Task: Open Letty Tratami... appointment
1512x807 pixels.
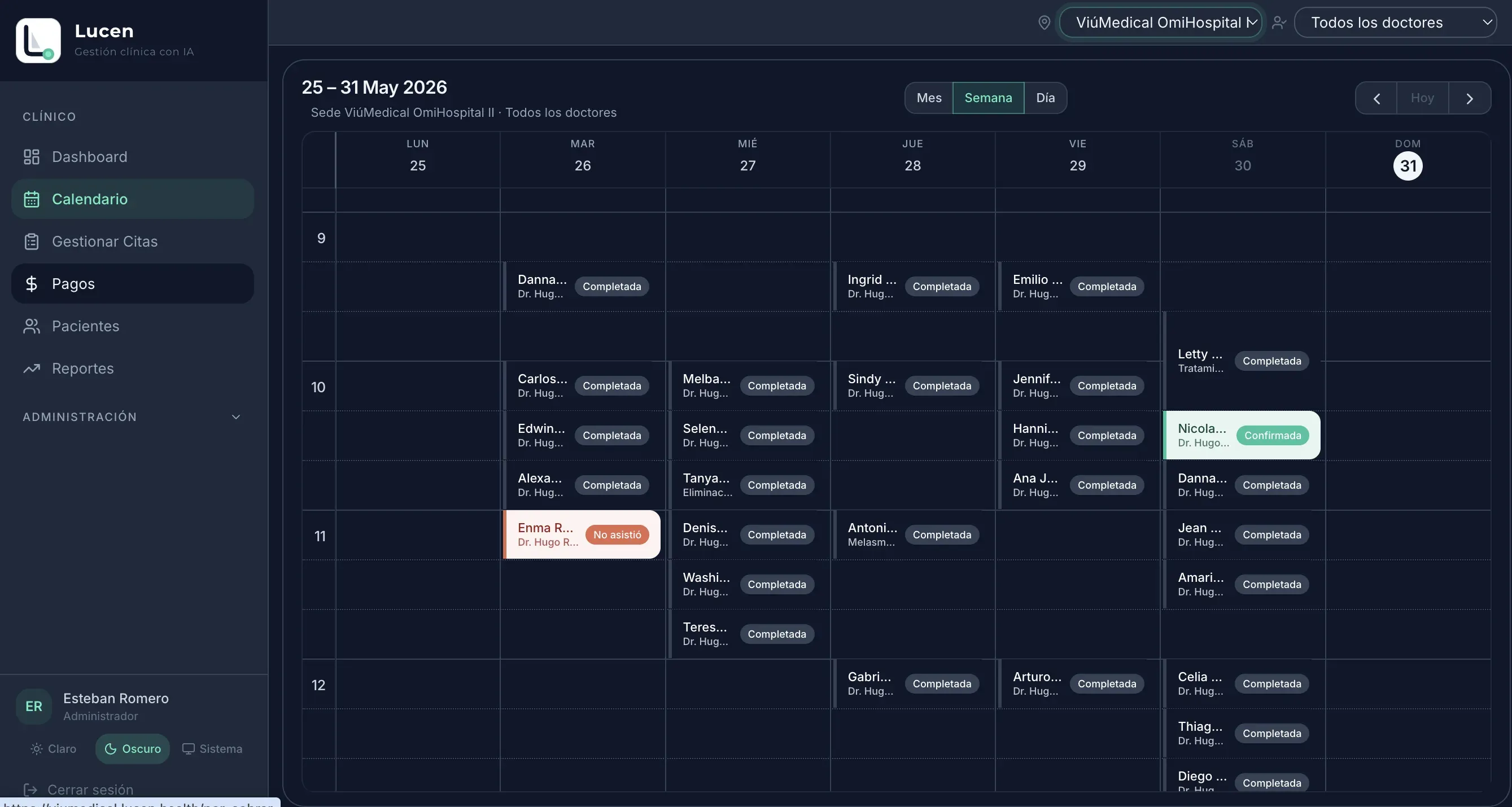Action: pos(1242,360)
